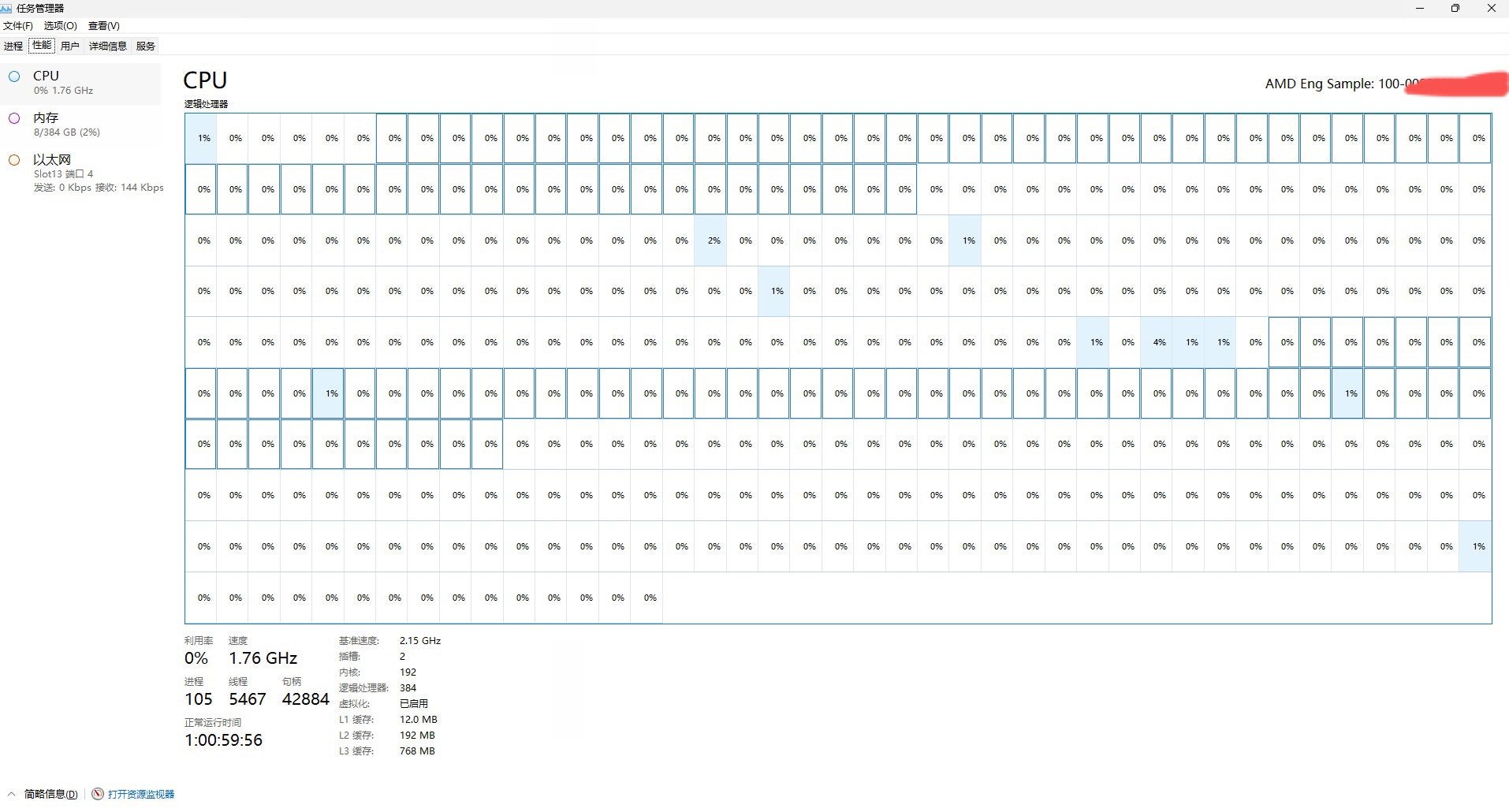Select the Ethernet (以太网) circle icon
Screen dimensions: 1509x812
point(14,160)
